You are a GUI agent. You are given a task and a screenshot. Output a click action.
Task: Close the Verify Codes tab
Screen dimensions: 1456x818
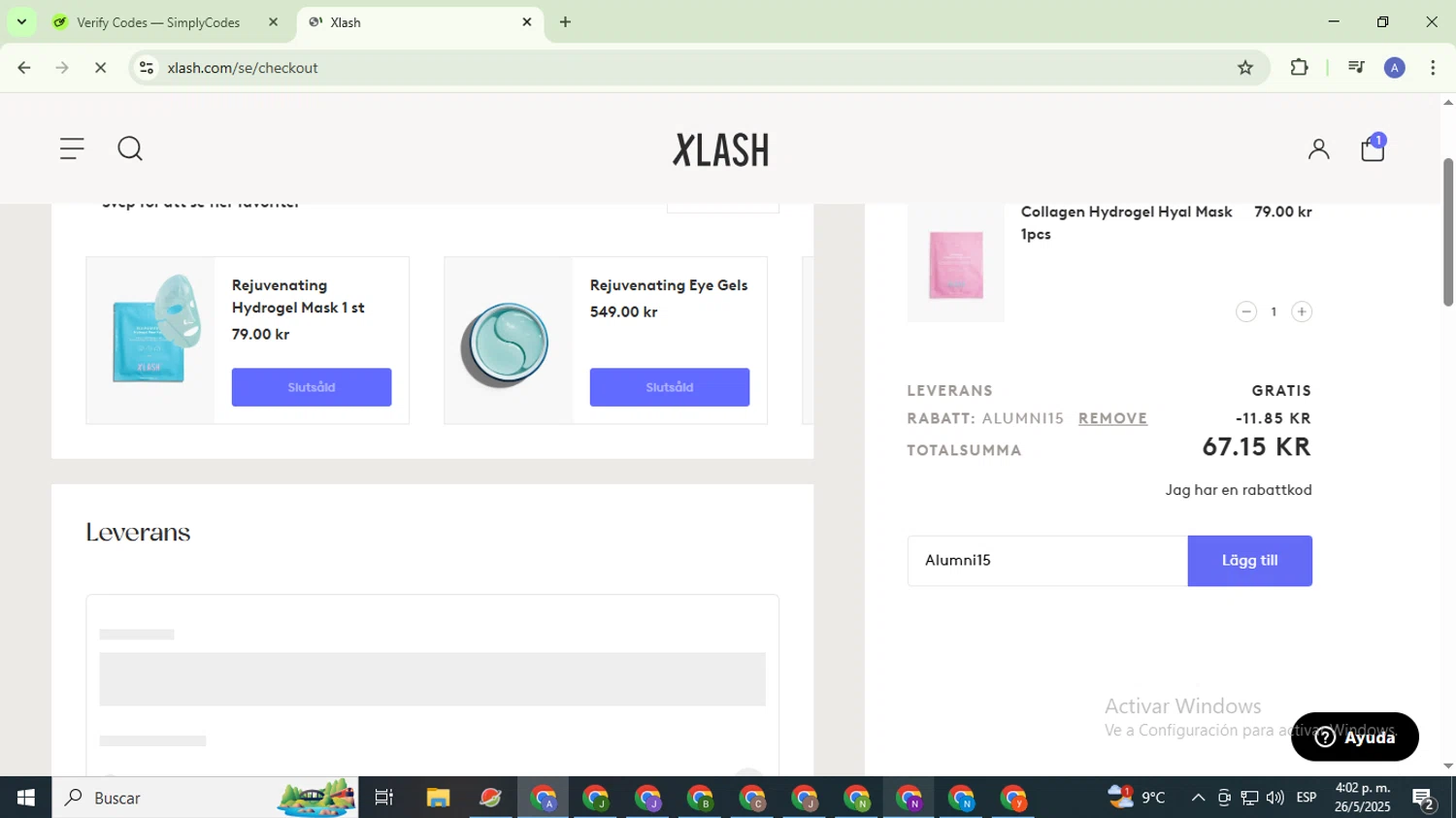point(273,22)
